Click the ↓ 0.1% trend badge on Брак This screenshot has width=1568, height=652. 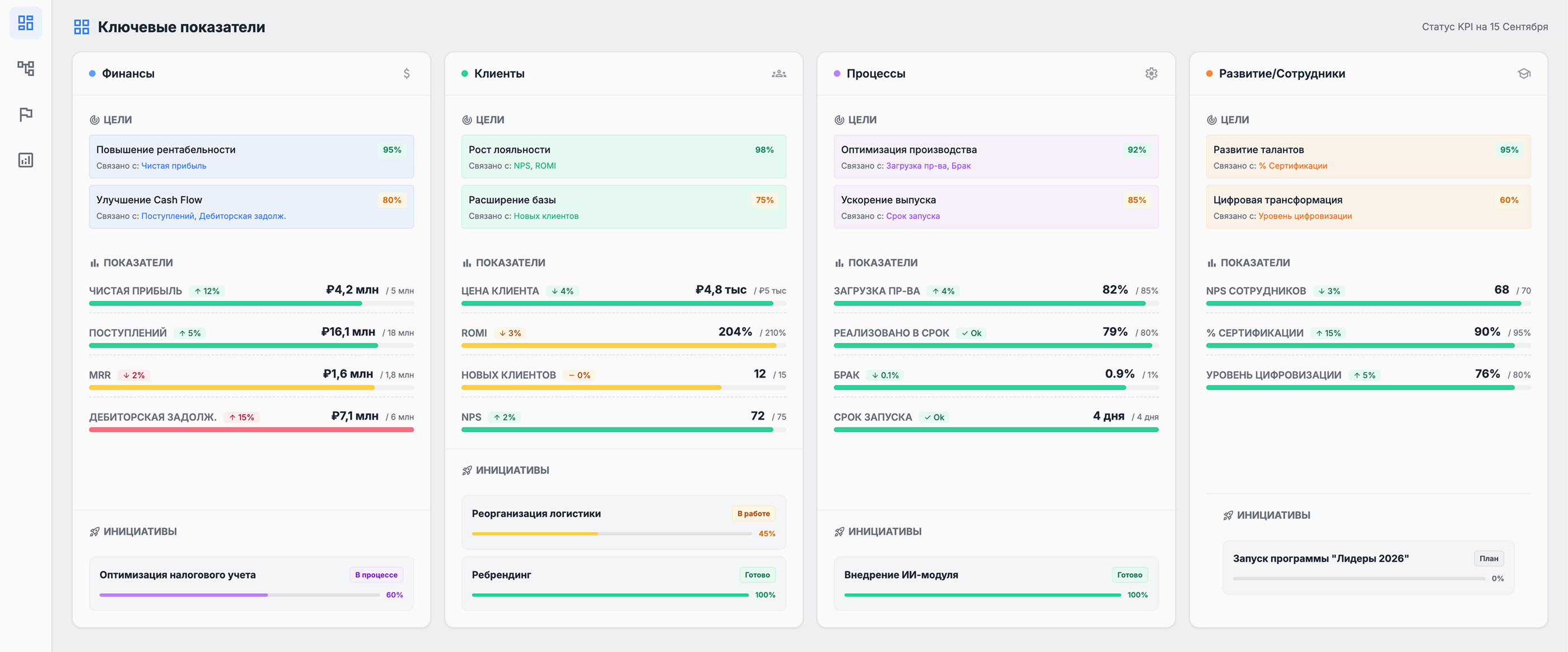(x=885, y=375)
